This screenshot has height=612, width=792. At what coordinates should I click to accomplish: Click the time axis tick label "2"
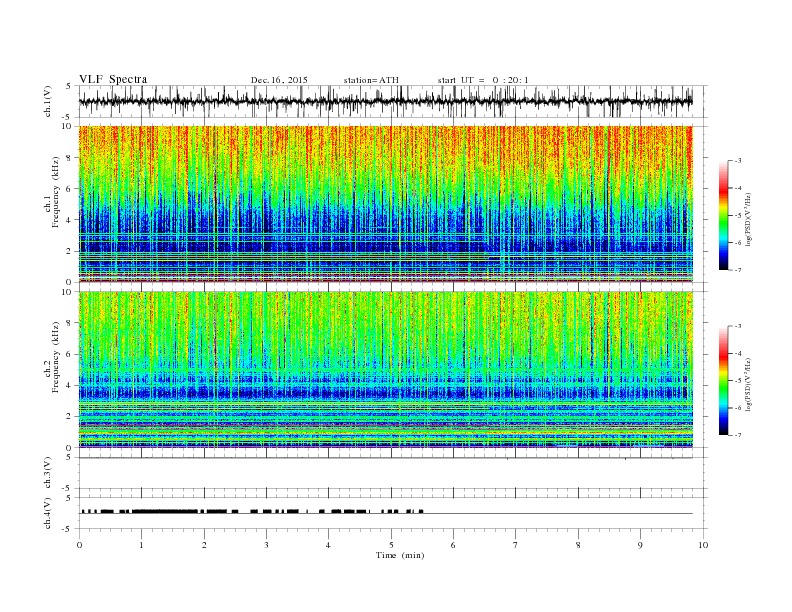204,545
